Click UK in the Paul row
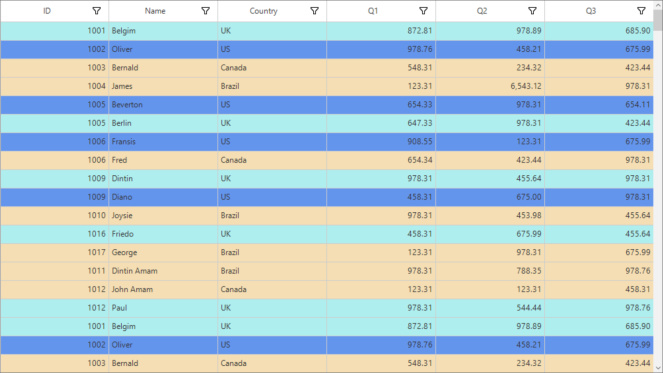The height and width of the screenshot is (373, 663). click(226, 308)
